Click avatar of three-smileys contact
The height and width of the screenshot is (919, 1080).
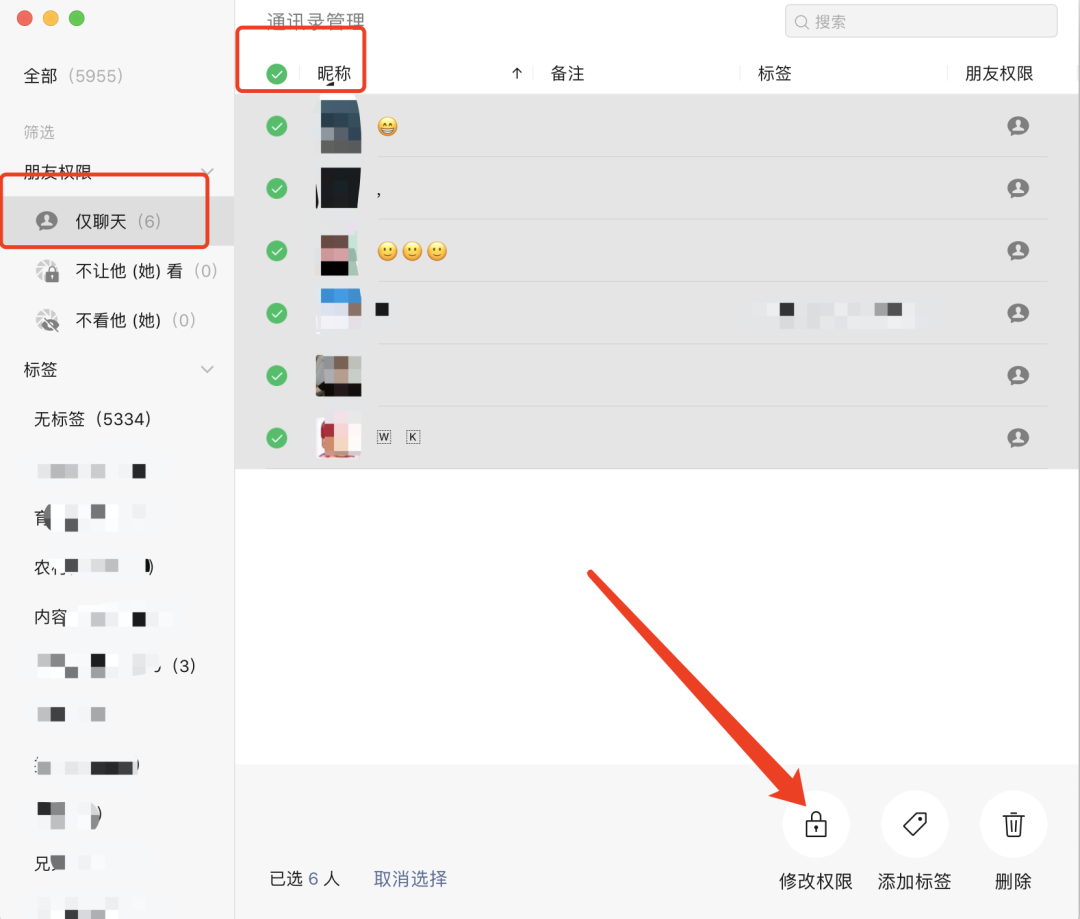point(339,252)
